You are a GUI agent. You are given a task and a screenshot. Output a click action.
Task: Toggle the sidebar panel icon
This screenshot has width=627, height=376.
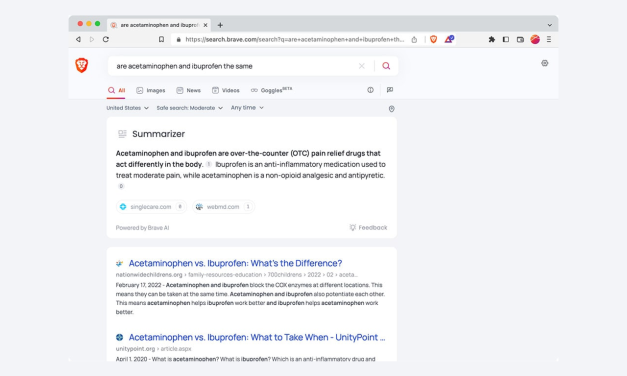[x=506, y=39]
